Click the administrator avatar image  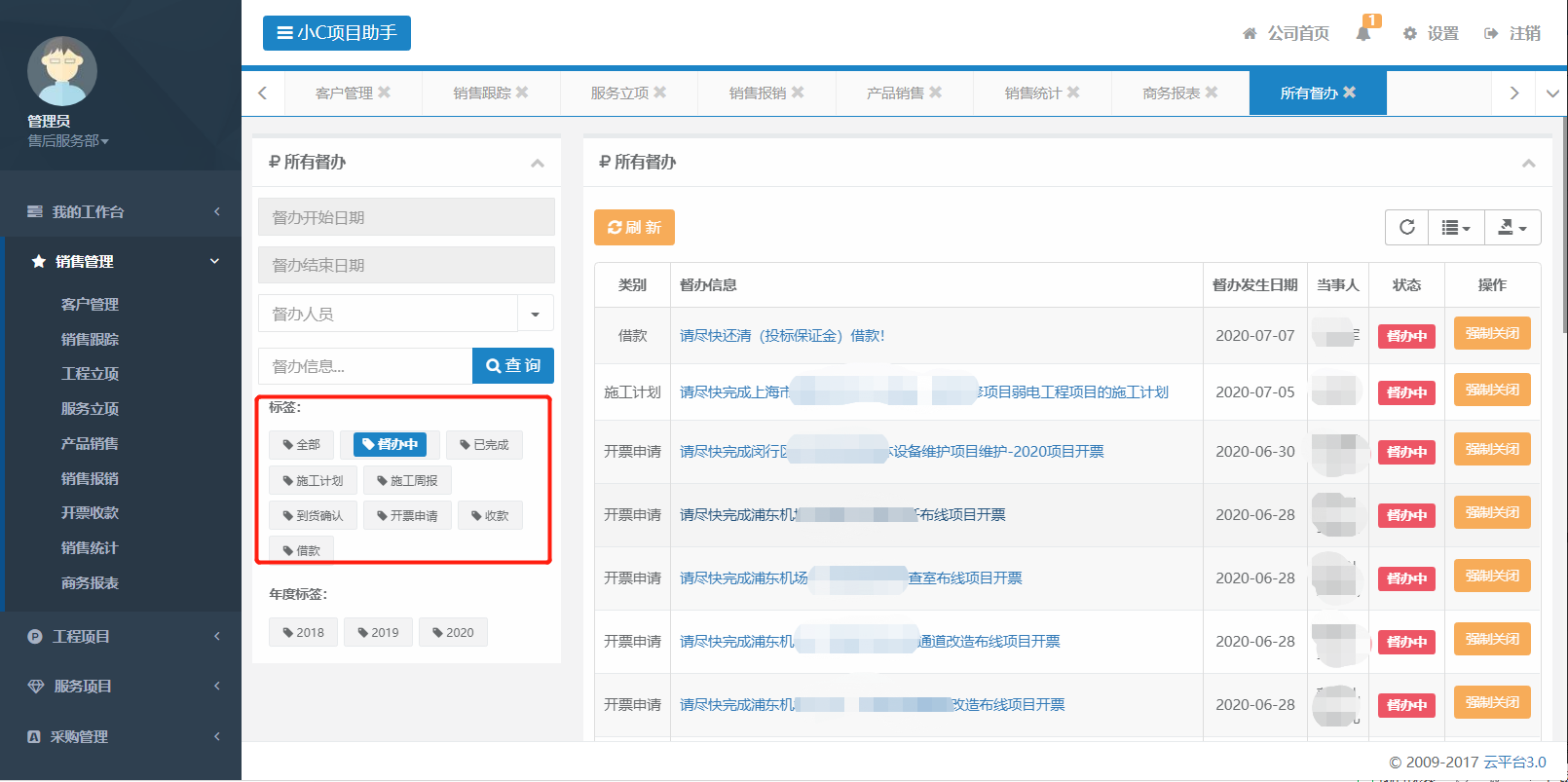[62, 71]
